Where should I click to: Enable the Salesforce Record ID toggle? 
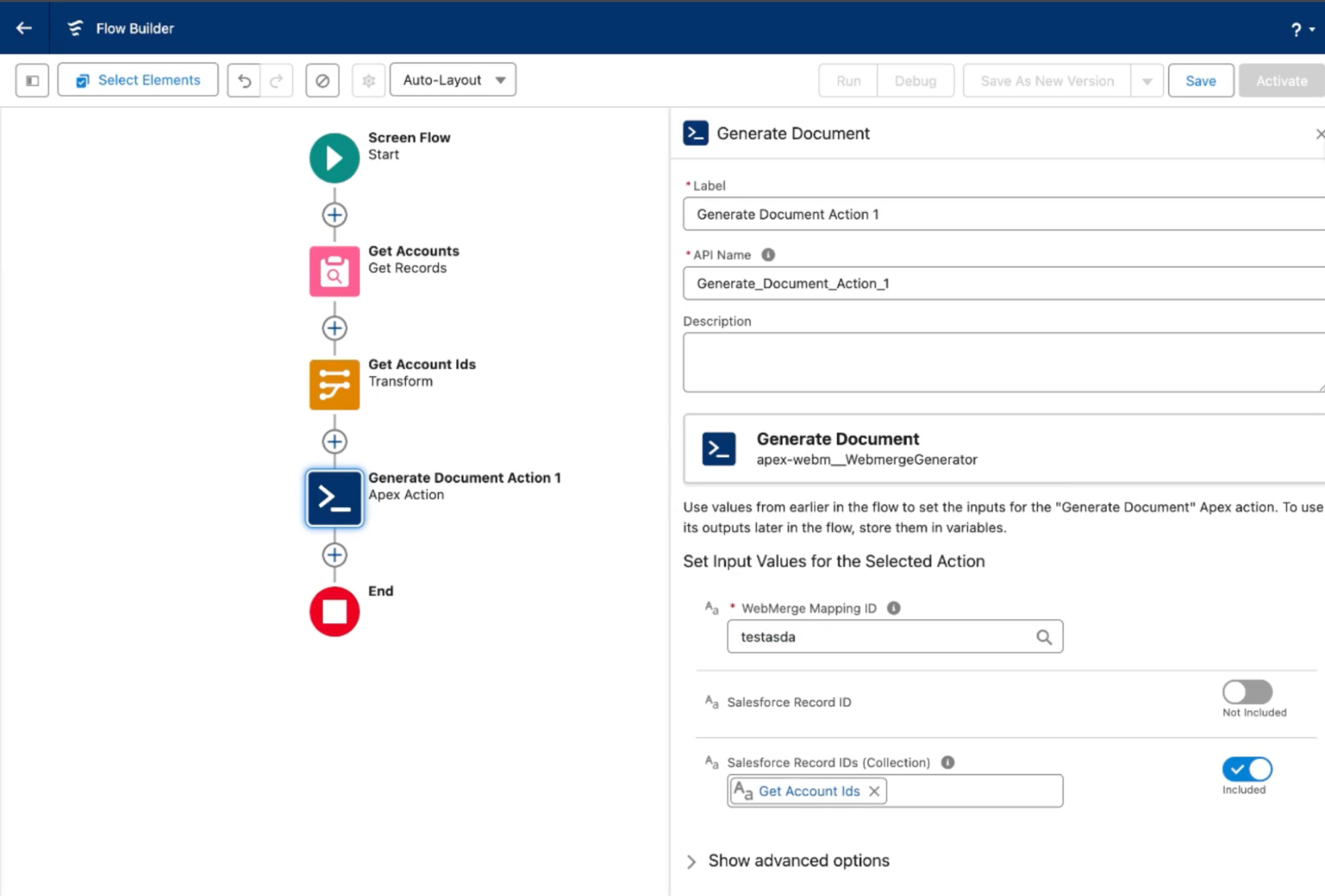click(x=1247, y=692)
